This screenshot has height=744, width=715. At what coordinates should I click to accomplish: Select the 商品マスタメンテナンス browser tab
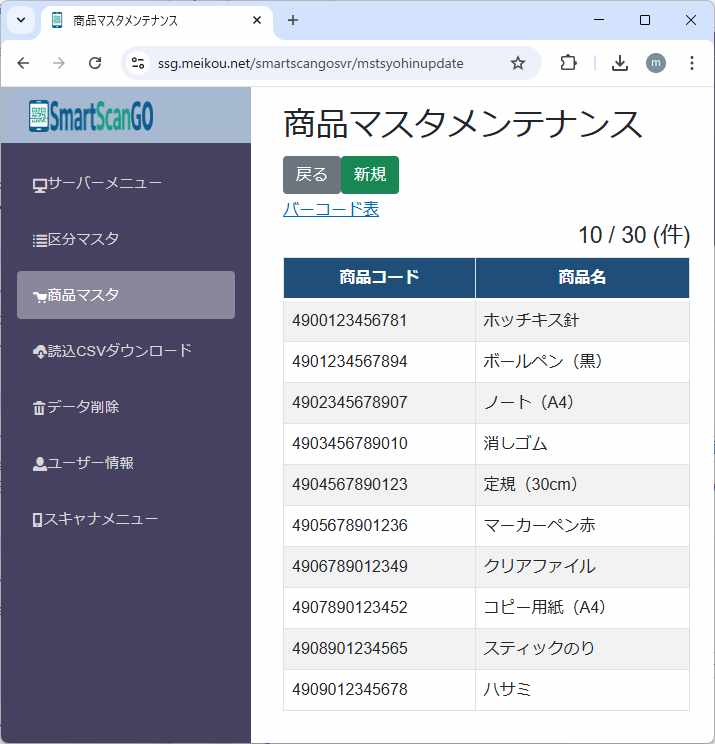[157, 21]
